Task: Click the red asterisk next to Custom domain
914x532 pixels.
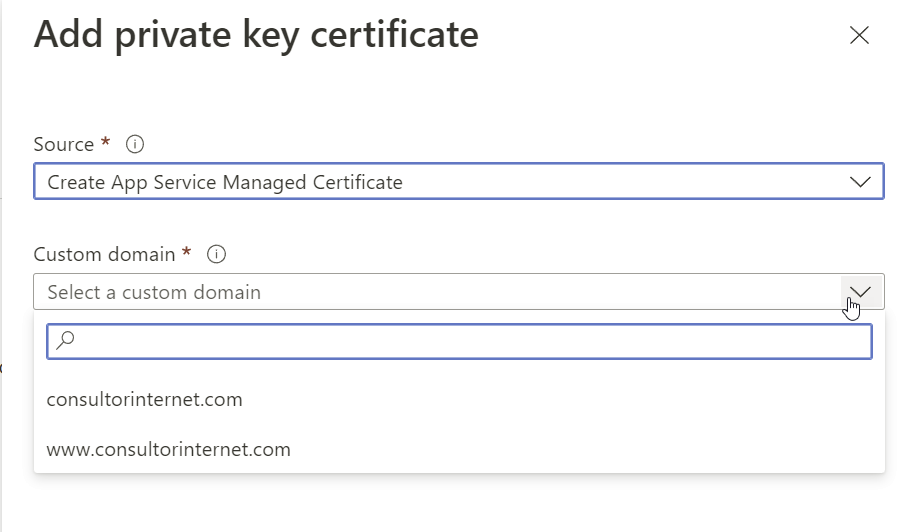Action: [x=187, y=251]
